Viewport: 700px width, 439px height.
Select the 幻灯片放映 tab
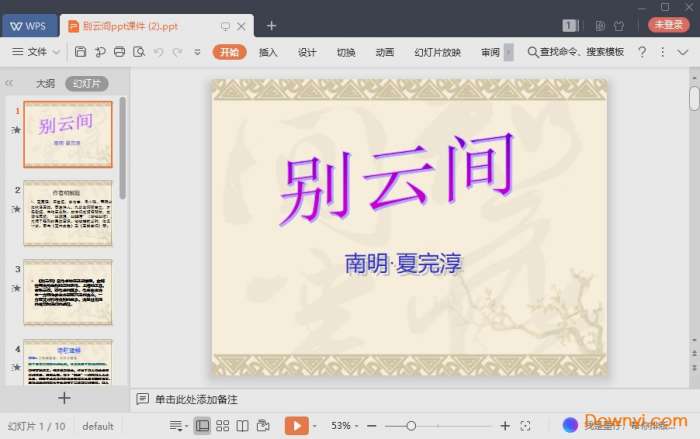pos(438,52)
